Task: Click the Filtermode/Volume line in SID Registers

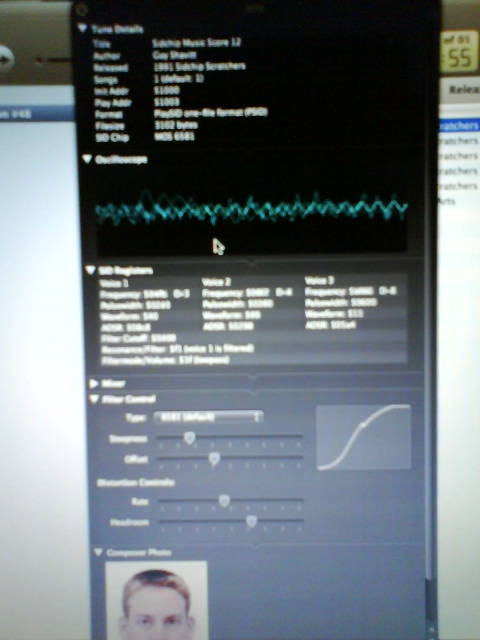Action: 165,360
